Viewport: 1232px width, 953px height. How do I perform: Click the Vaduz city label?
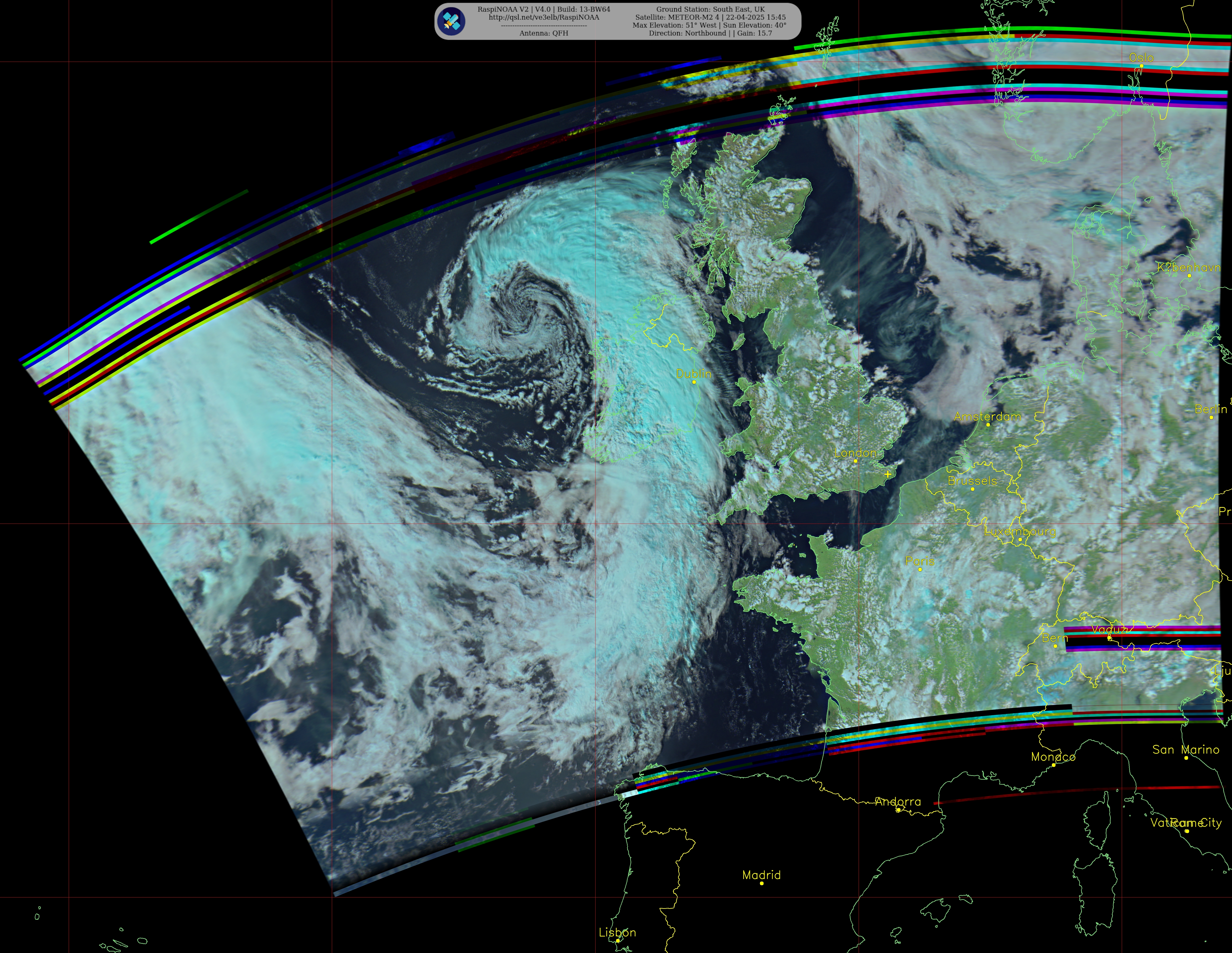[x=1109, y=630]
